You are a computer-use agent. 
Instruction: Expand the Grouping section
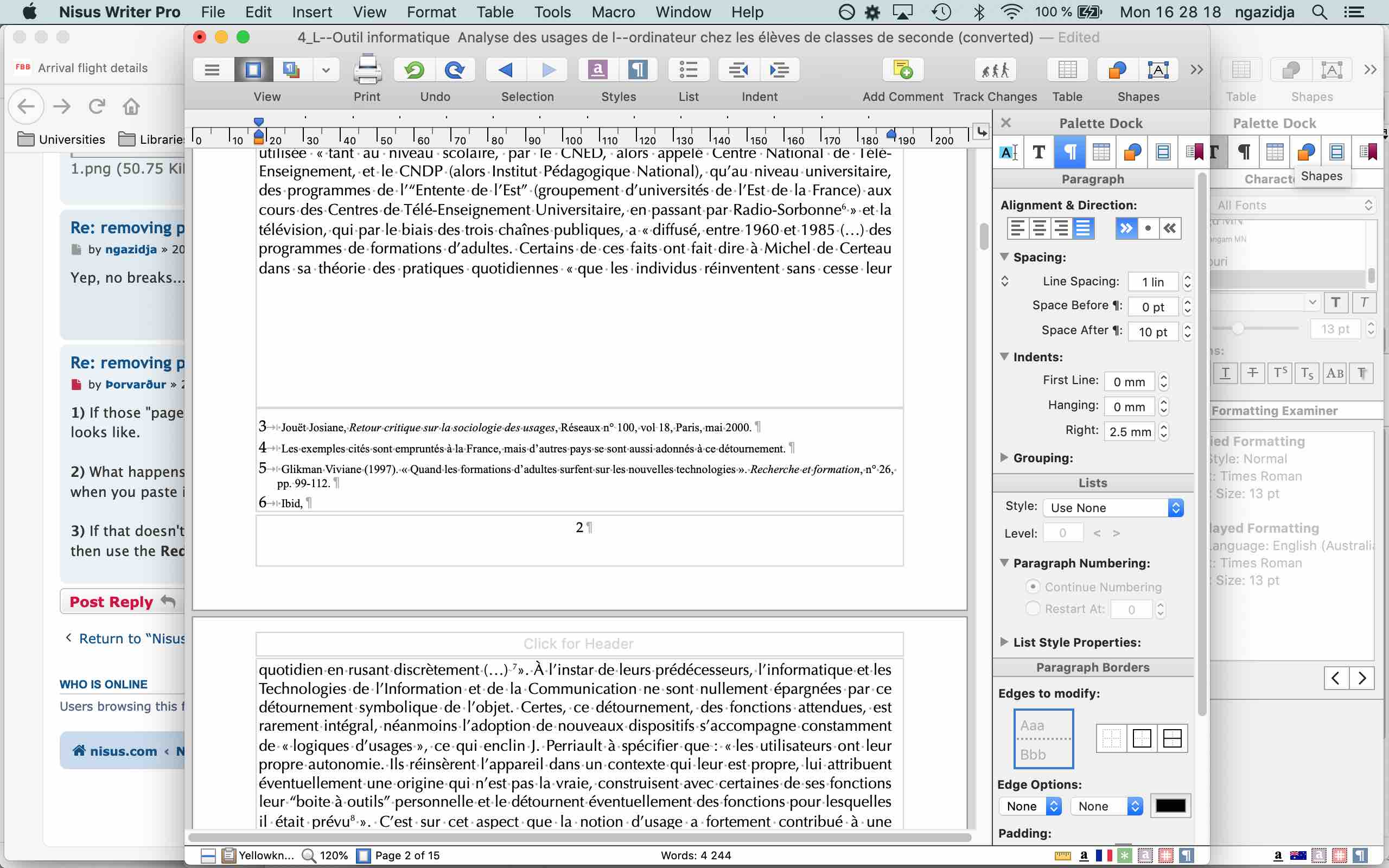tap(1004, 457)
